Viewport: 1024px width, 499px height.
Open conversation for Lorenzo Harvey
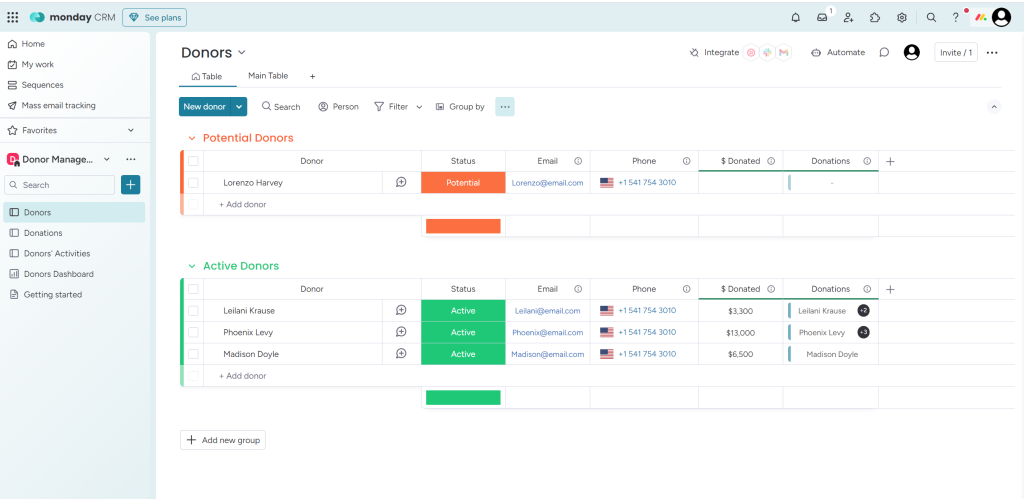[x=401, y=182]
